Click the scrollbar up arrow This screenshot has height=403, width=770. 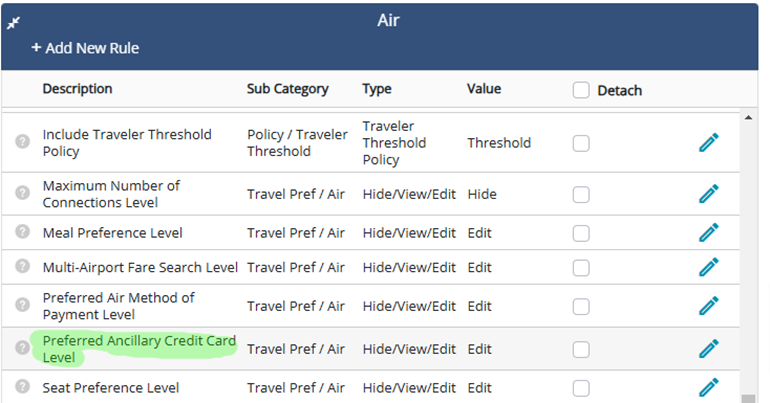pyautogui.click(x=748, y=117)
